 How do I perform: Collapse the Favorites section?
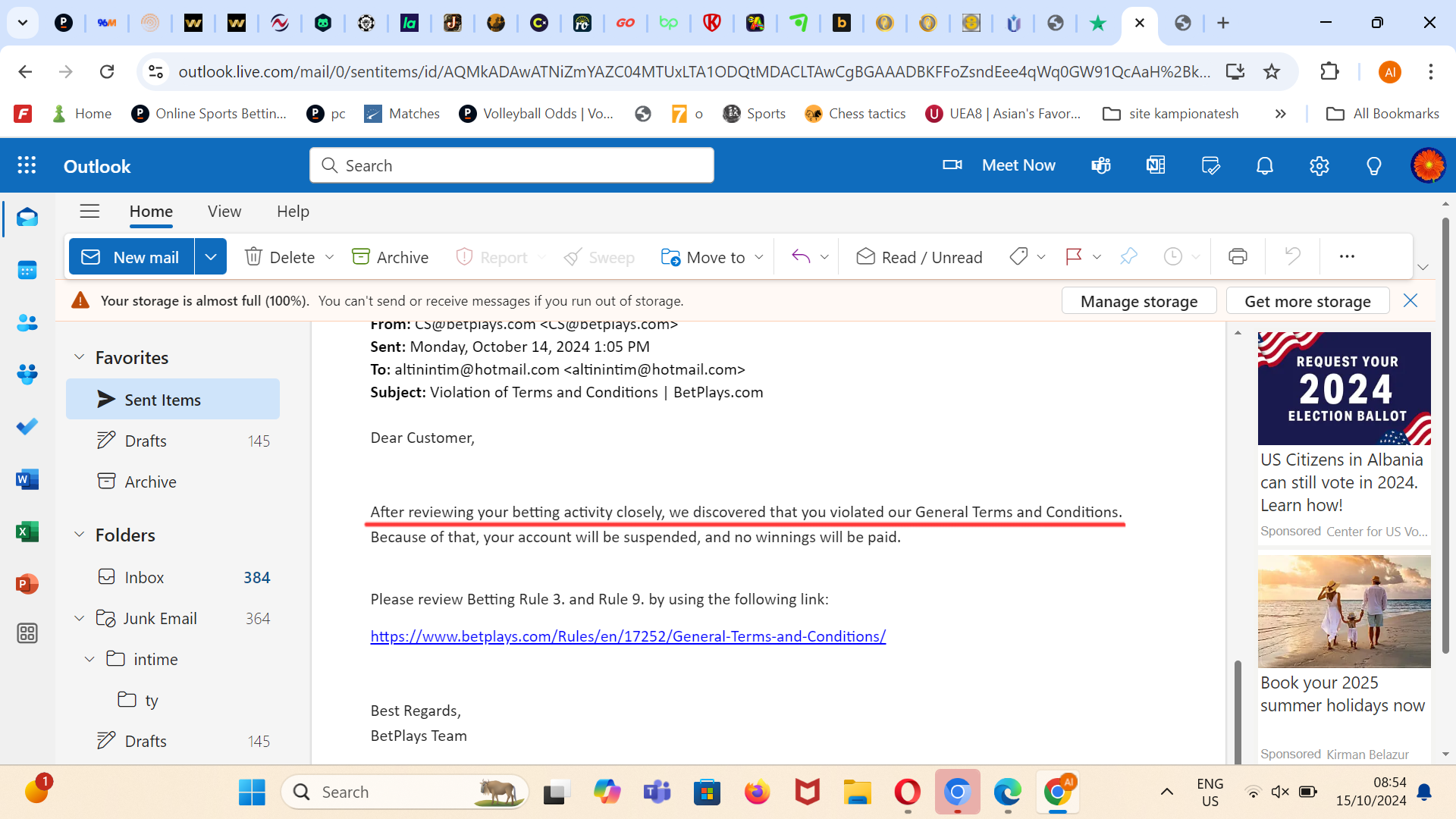coord(79,357)
